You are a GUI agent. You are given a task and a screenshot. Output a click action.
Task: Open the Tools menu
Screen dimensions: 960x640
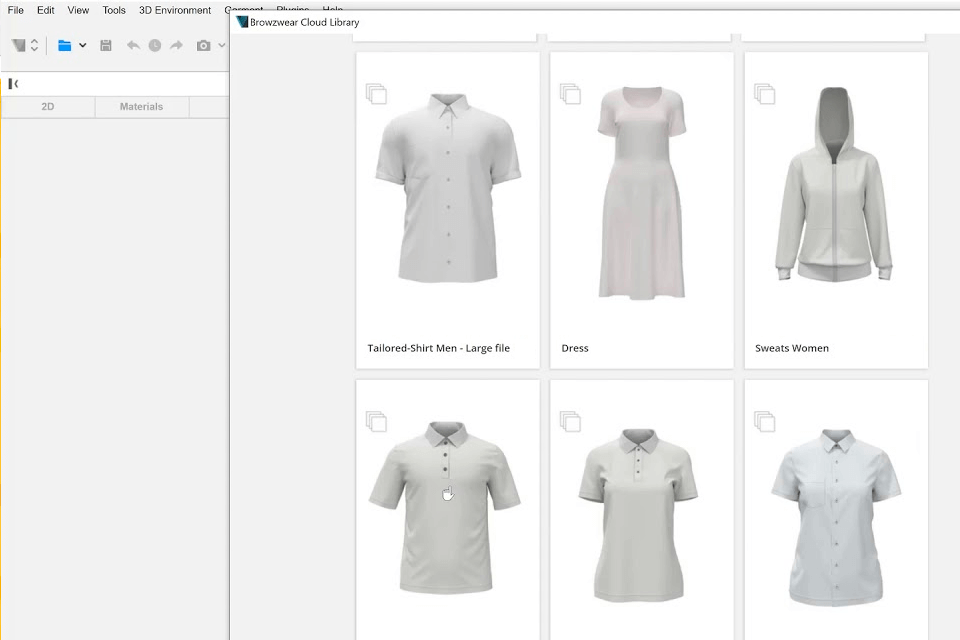pos(114,10)
